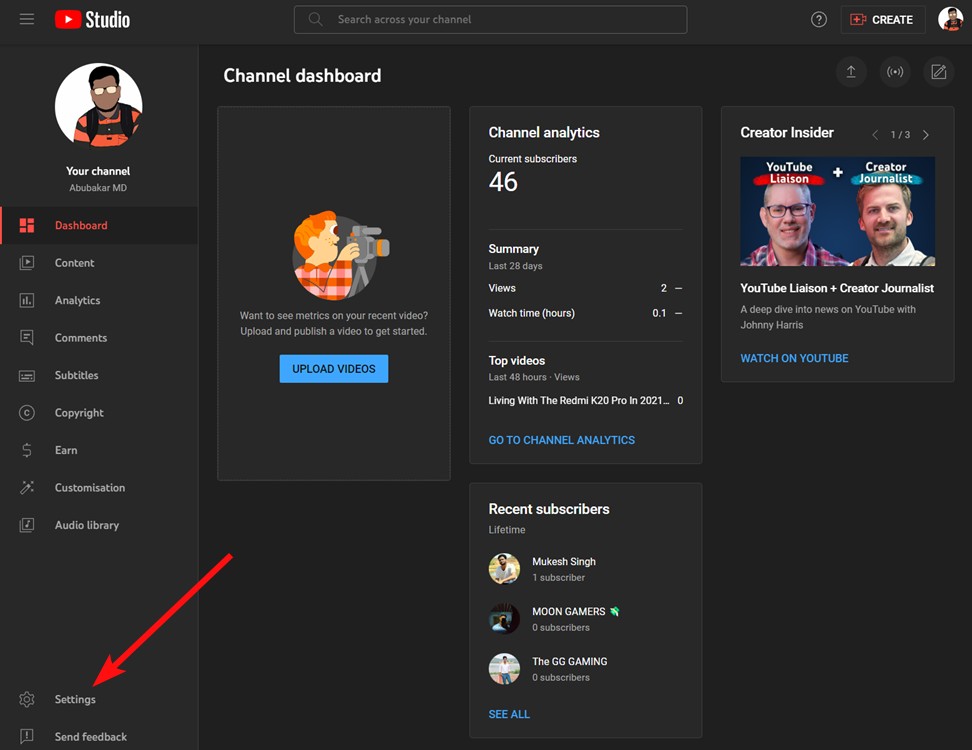Click the CREATE button
Image resolution: width=972 pixels, height=750 pixels.
883,20
